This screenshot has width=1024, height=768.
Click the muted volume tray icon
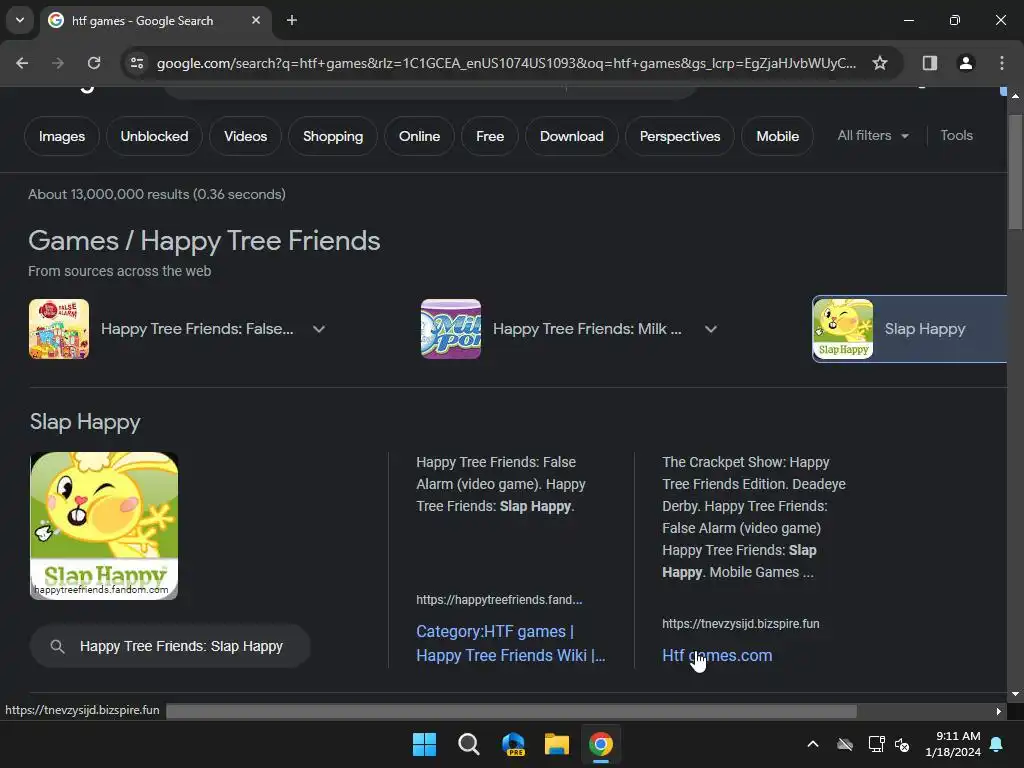pyautogui.click(x=902, y=744)
